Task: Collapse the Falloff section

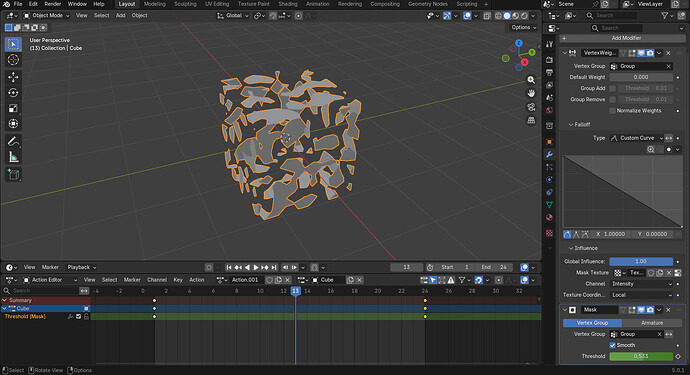Action: (571, 125)
